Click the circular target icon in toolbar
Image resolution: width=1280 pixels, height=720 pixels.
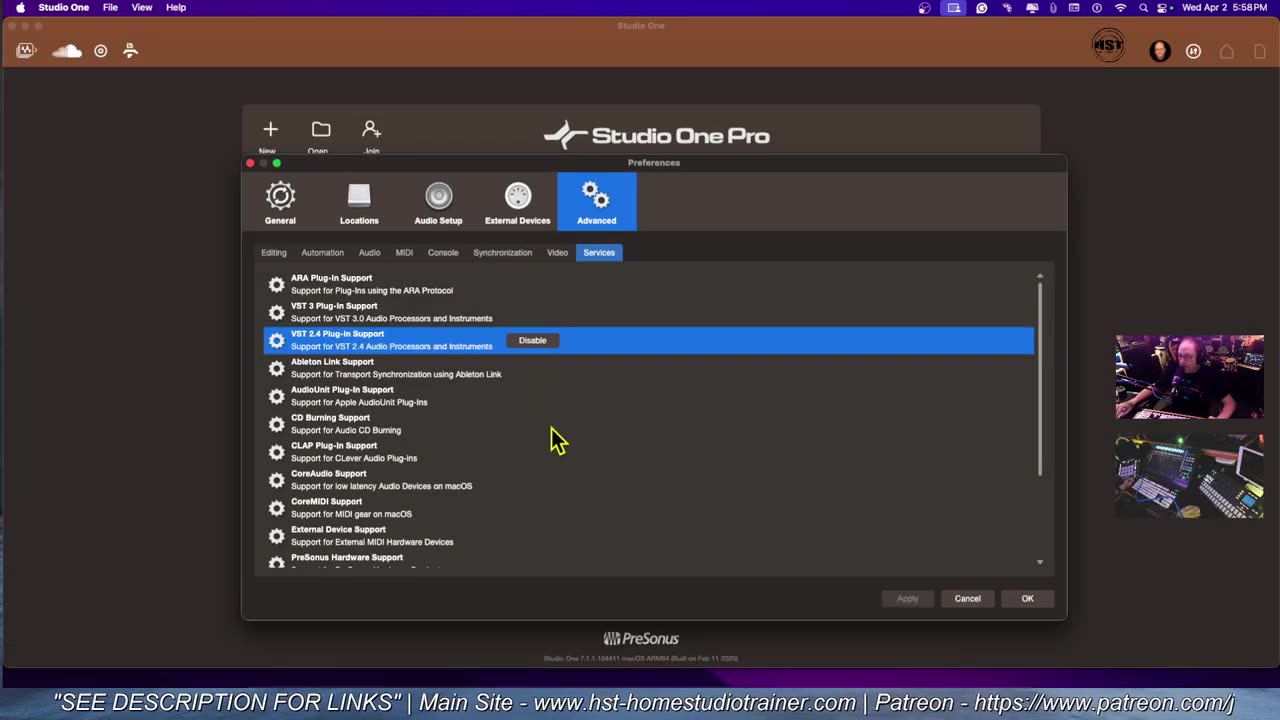point(101,51)
